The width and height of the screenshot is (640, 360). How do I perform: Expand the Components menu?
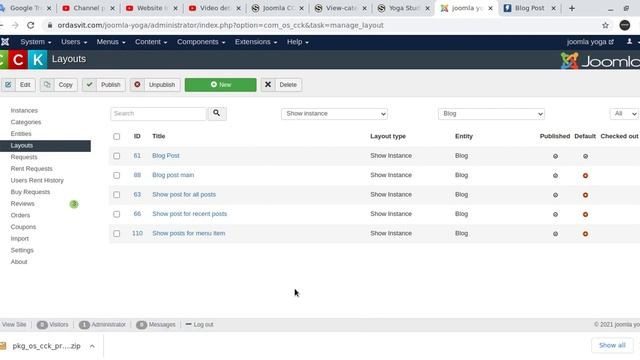pos(201,42)
